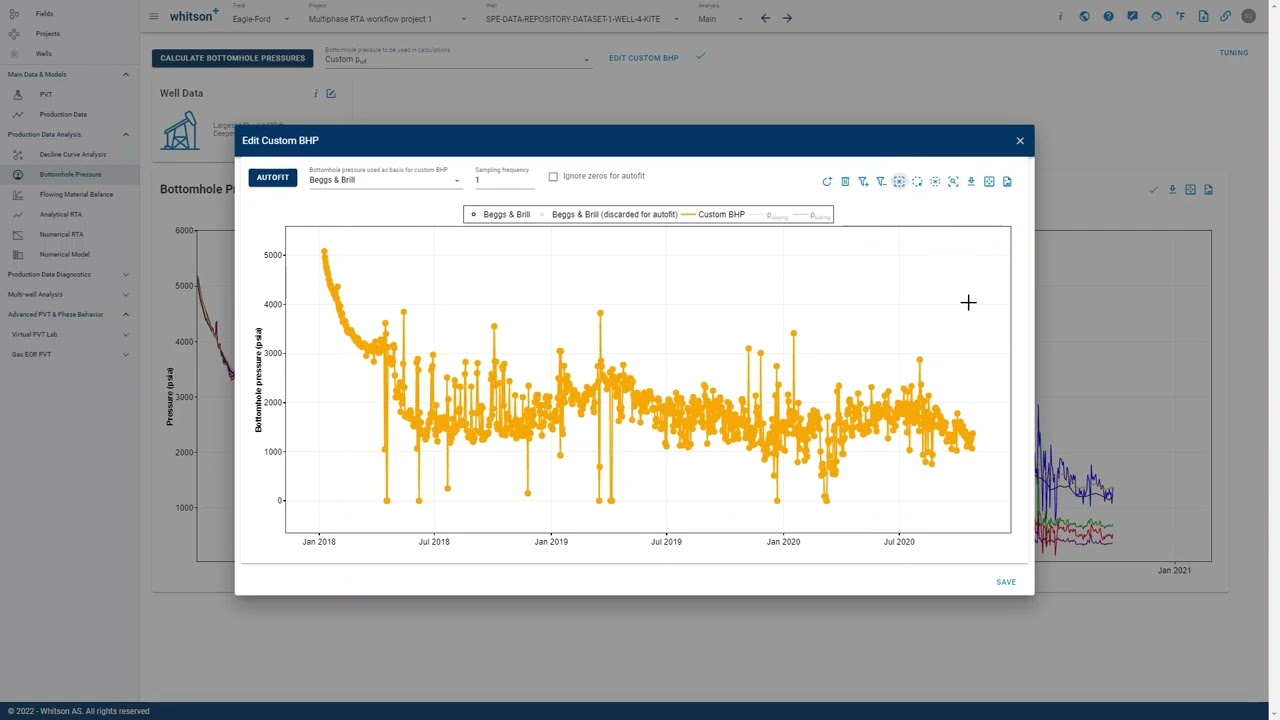Click the cloud link icon in top bar
The width and height of the screenshot is (1280, 720).
pyautogui.click(x=1157, y=17)
